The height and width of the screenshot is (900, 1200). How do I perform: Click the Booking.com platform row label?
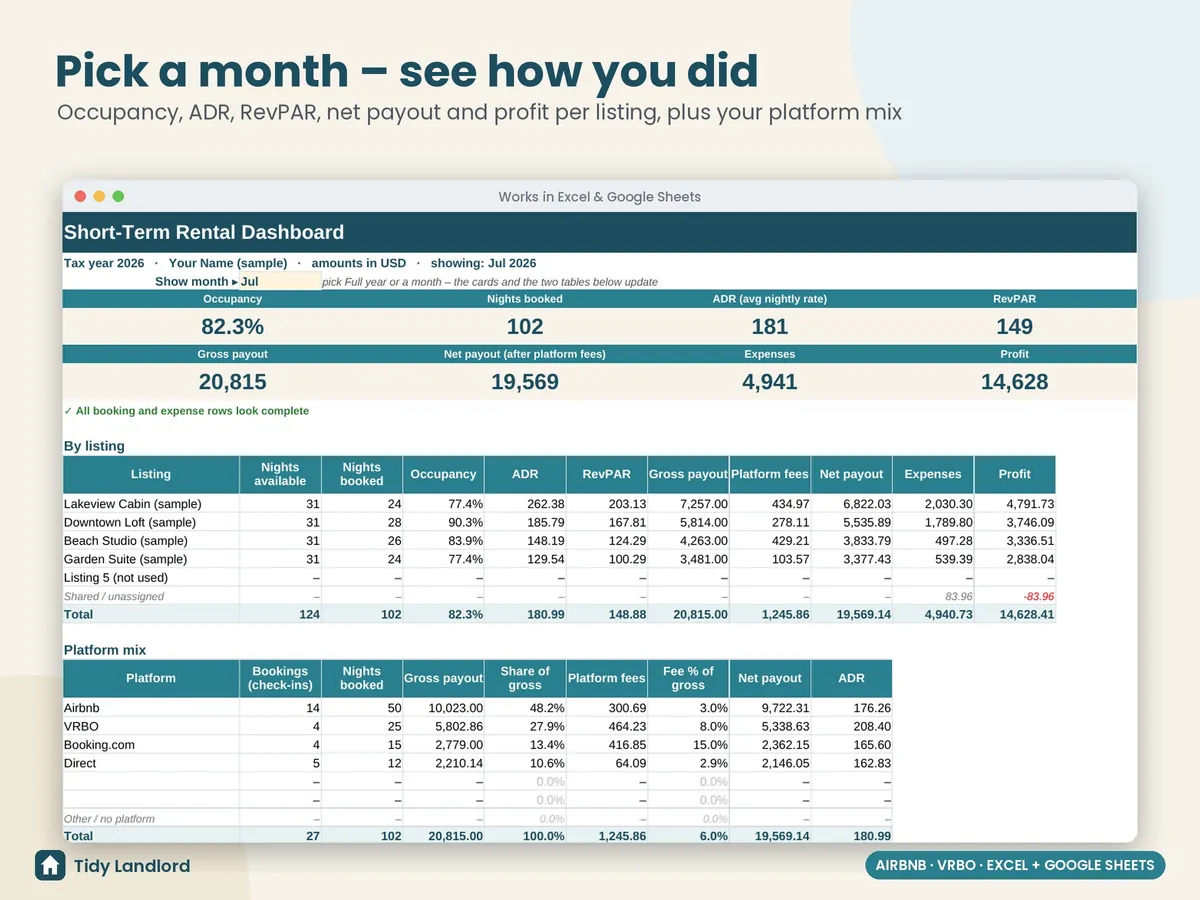tap(99, 745)
